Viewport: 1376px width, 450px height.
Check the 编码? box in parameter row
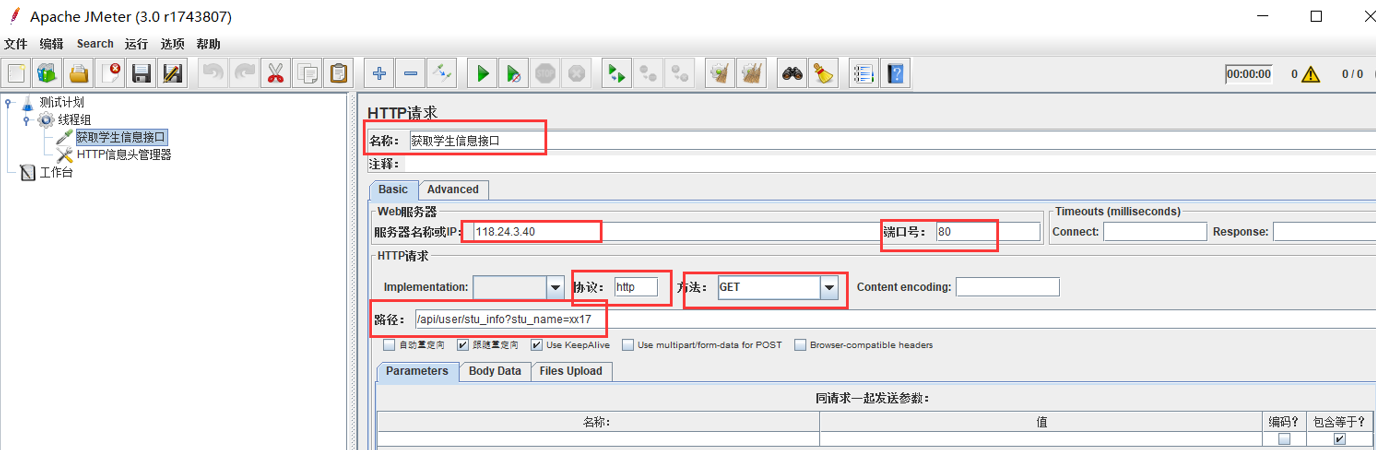[x=1285, y=439]
